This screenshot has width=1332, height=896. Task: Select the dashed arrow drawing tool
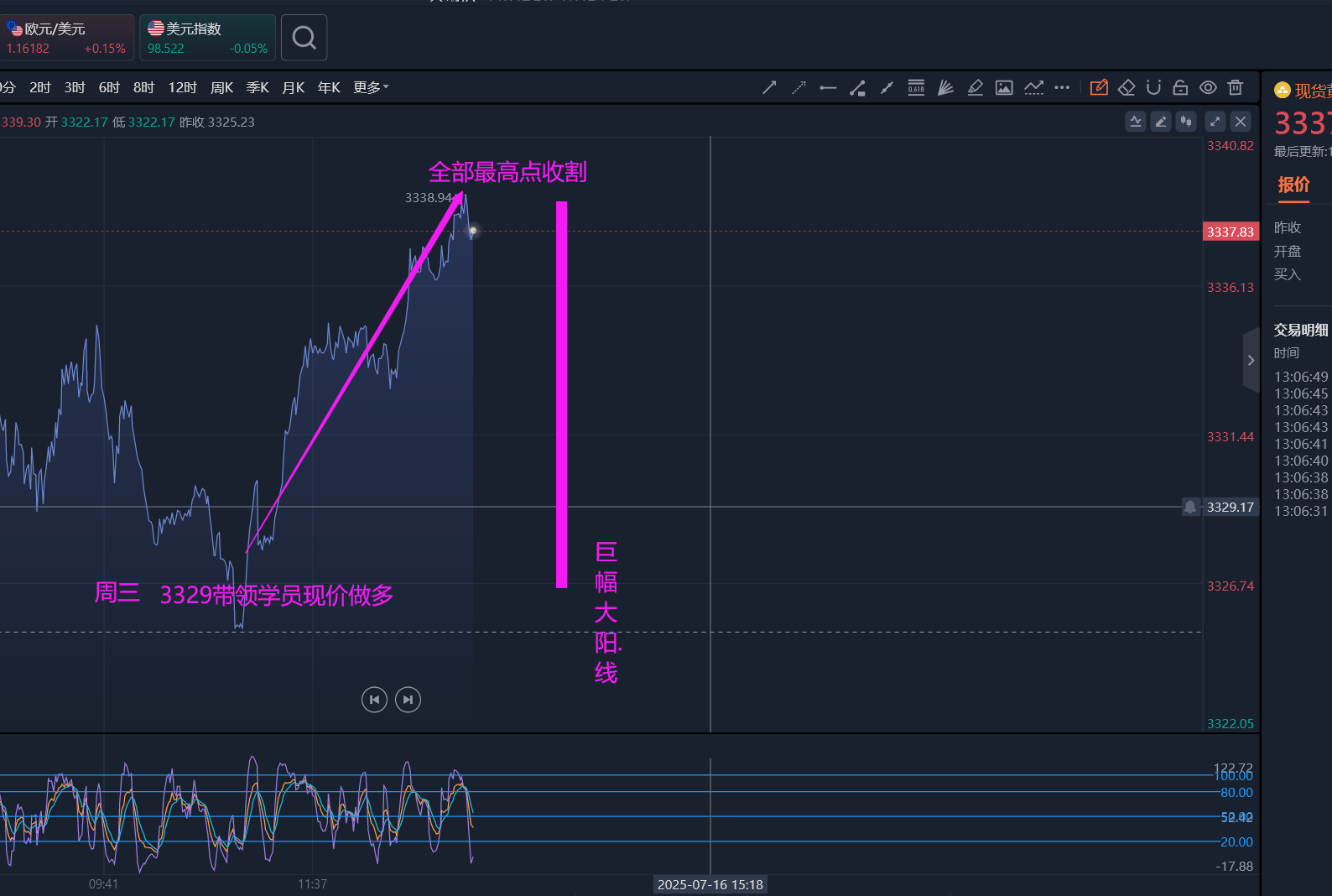tap(799, 87)
